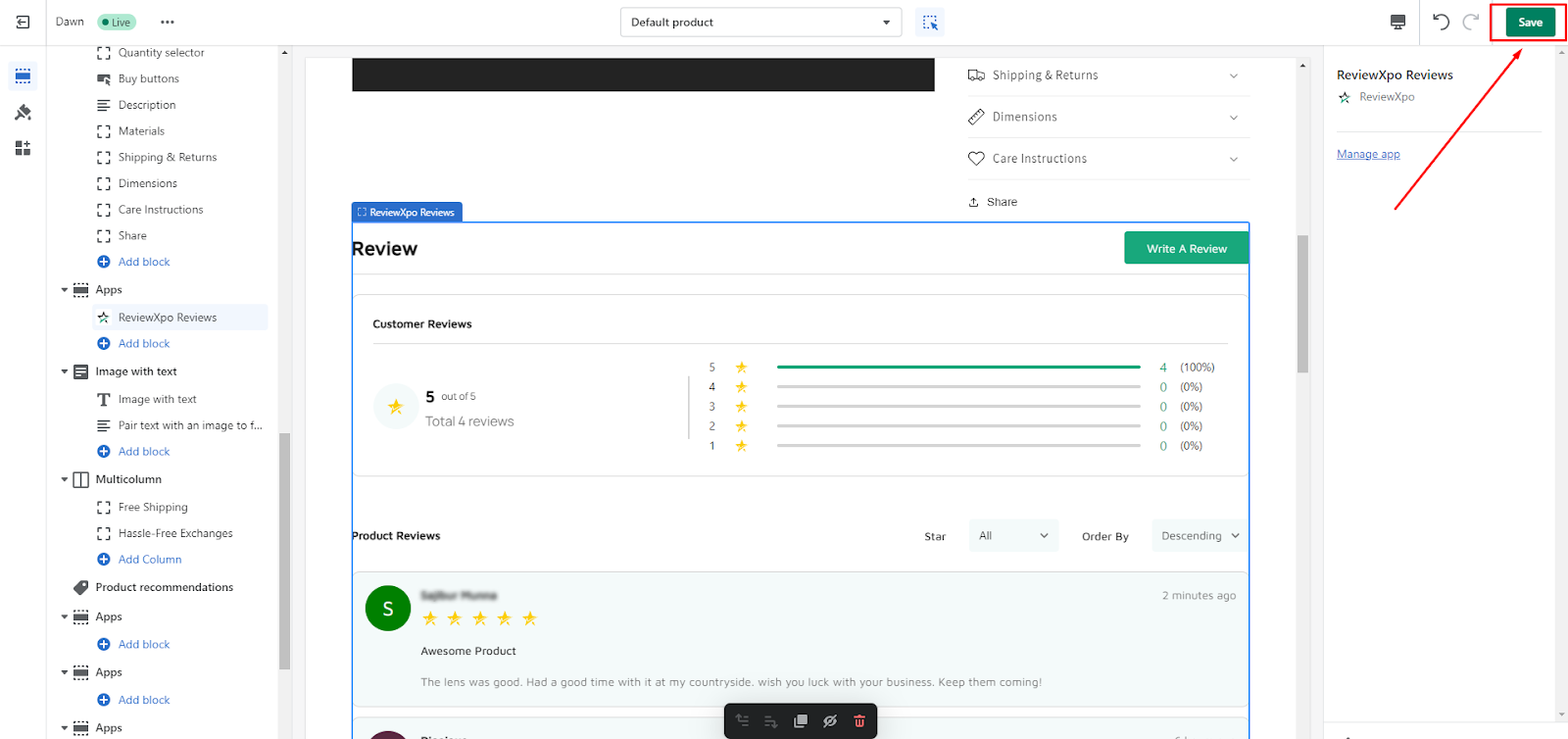Open the Star filter dropdown showing All
The image size is (1568, 739).
click(1013, 536)
